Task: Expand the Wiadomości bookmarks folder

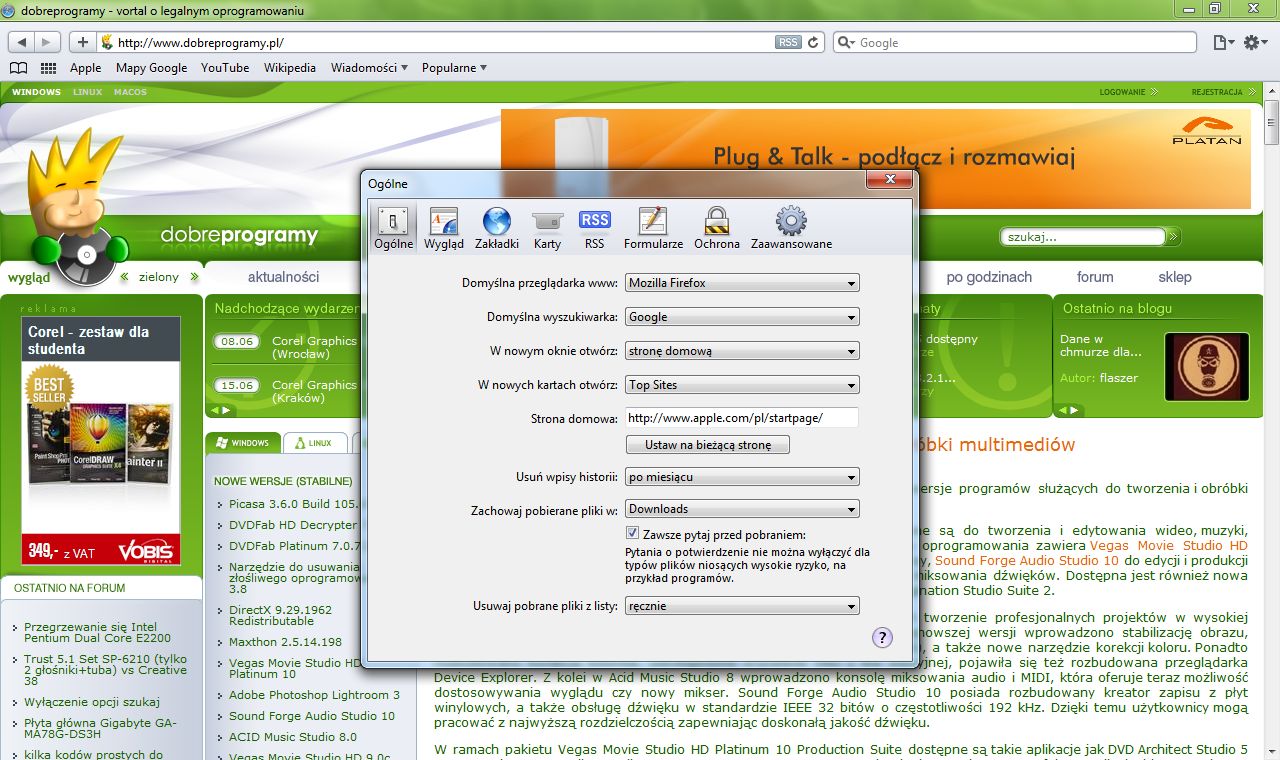Action: tap(369, 68)
